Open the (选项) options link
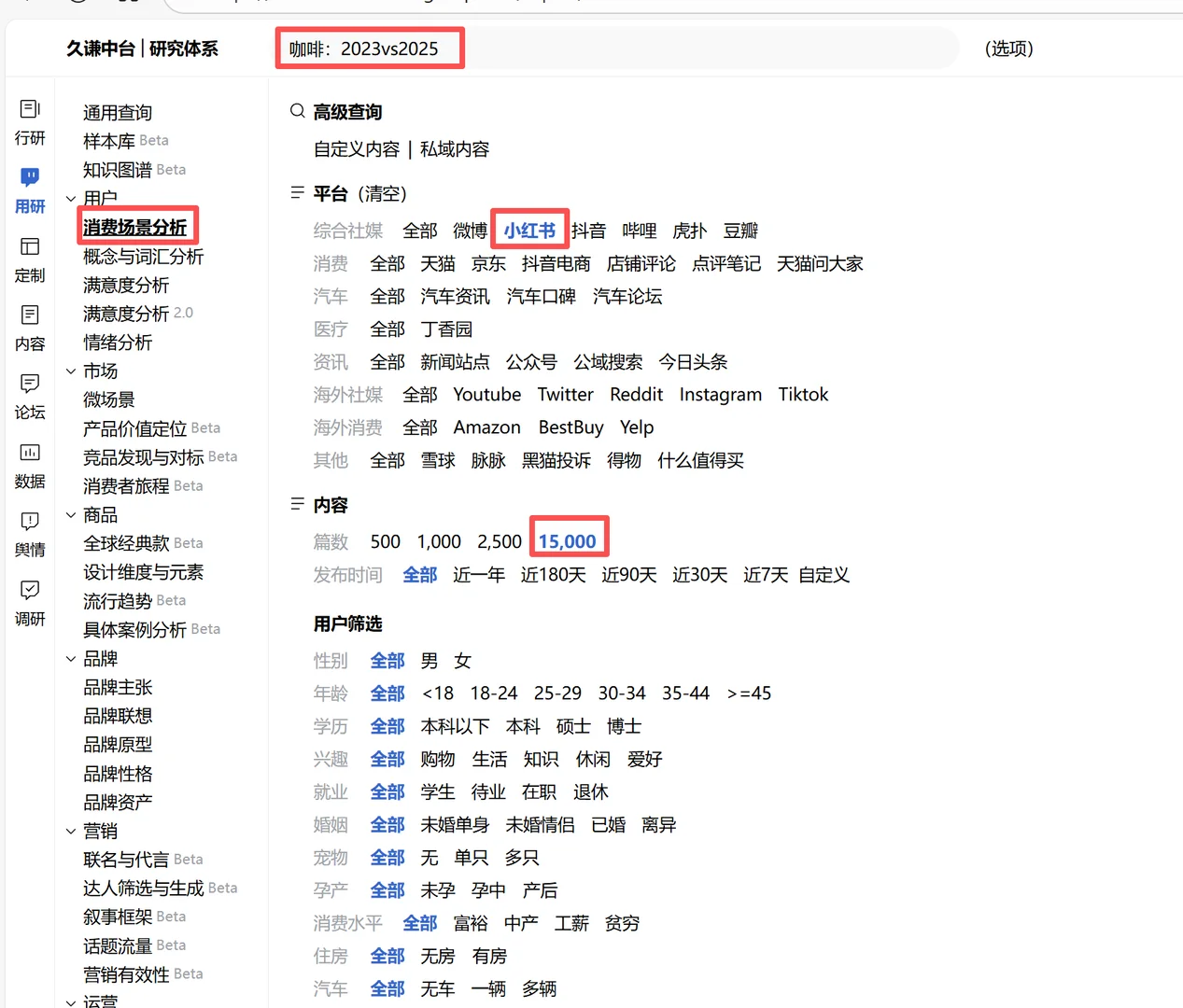 [1009, 49]
